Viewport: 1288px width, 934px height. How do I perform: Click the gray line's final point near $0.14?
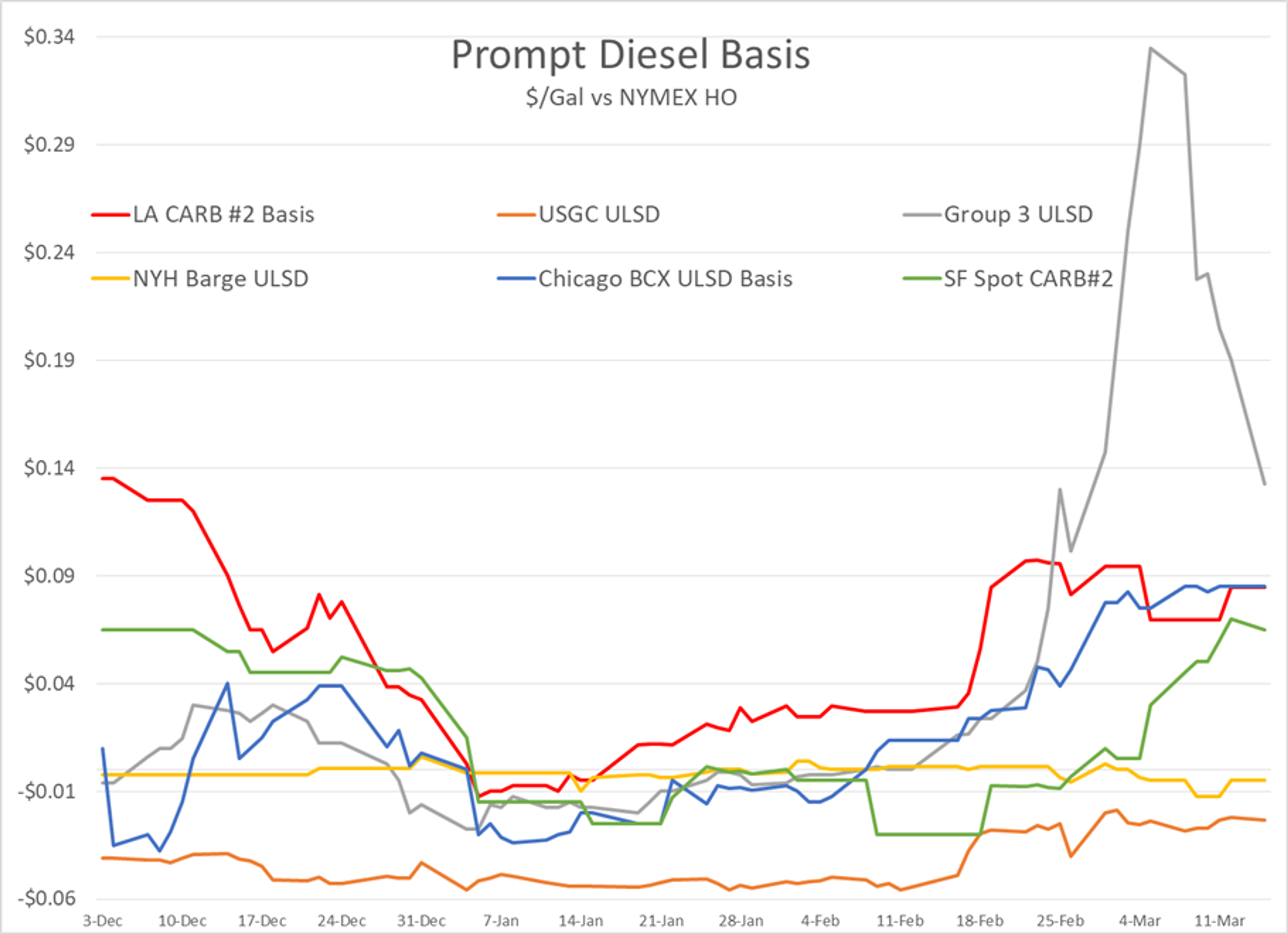(x=1265, y=484)
